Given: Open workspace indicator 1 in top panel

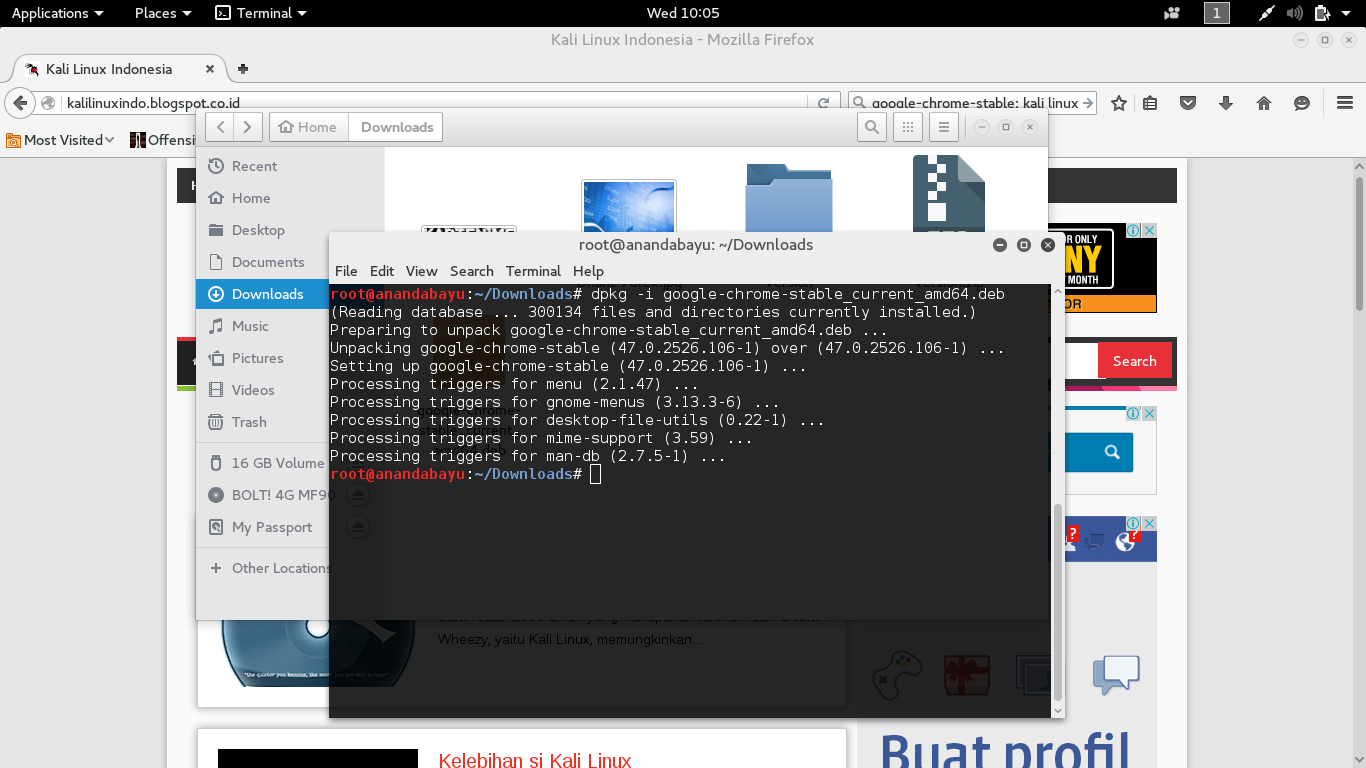Looking at the screenshot, I should (x=1217, y=13).
